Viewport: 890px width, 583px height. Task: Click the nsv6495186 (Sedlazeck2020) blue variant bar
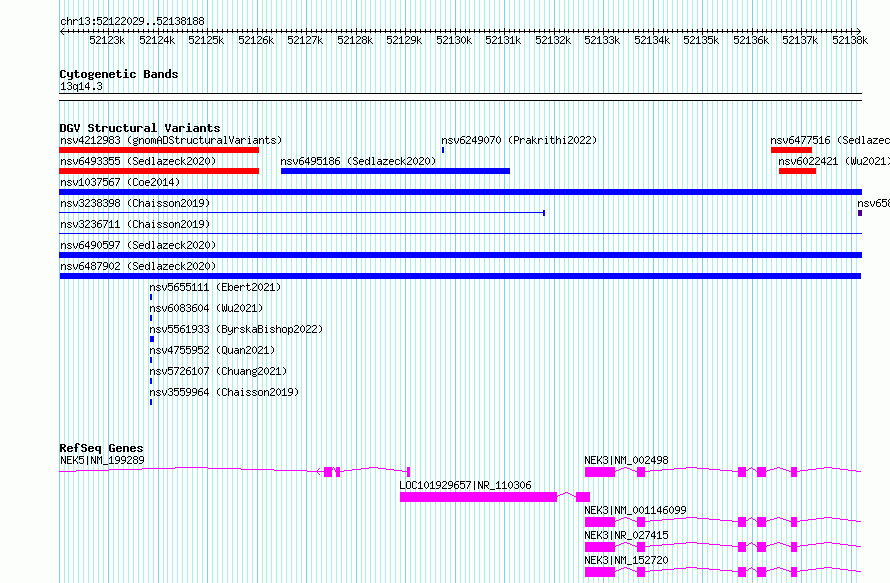pos(395,171)
